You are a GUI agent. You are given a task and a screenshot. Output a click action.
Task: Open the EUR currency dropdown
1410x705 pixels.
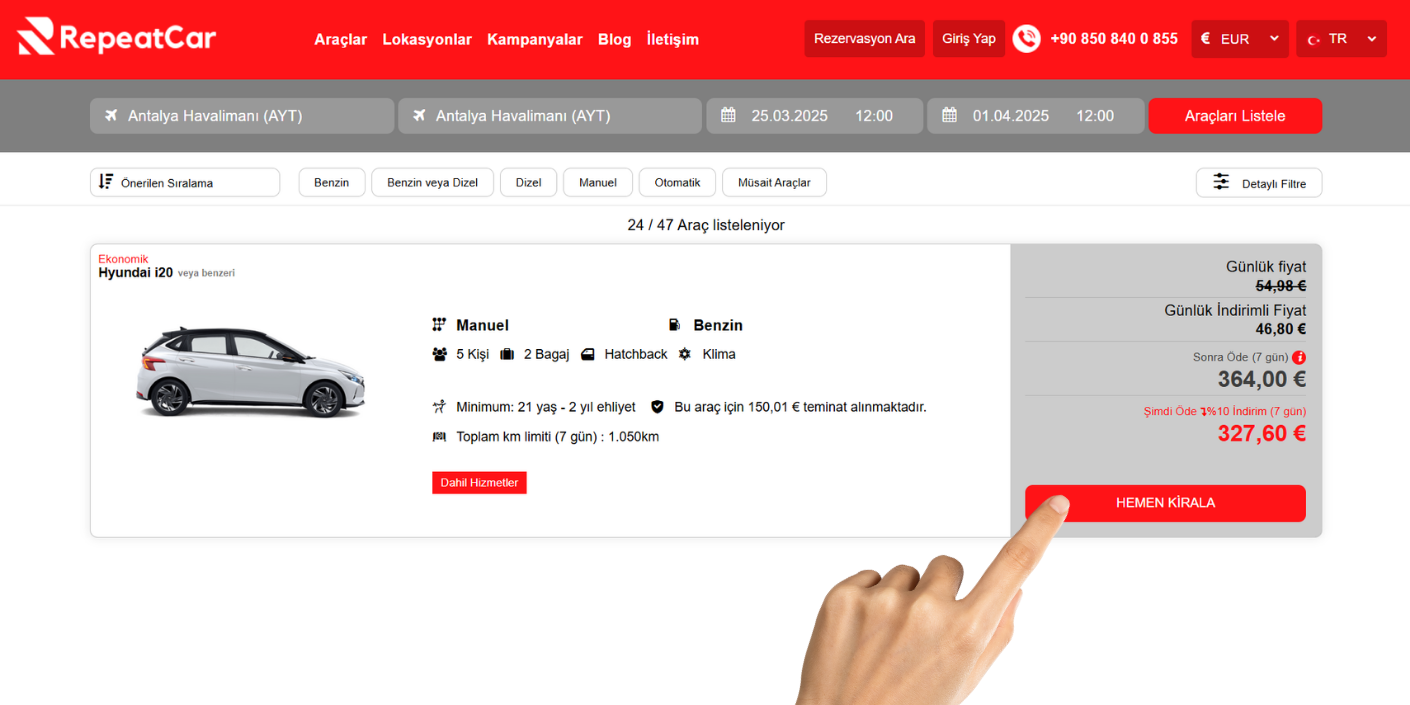[1239, 39]
